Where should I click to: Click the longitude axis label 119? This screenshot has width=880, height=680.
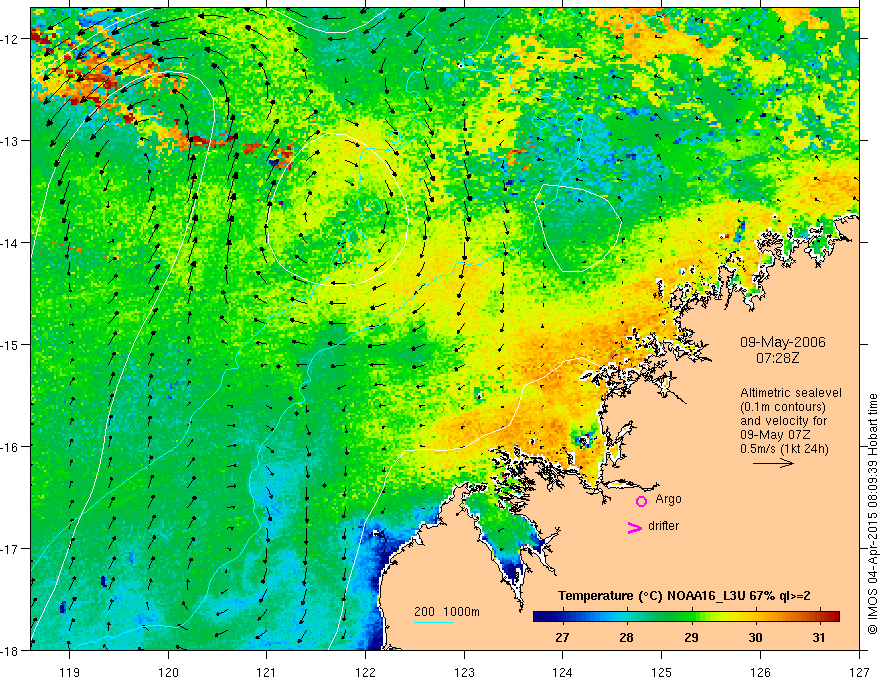[x=70, y=672]
